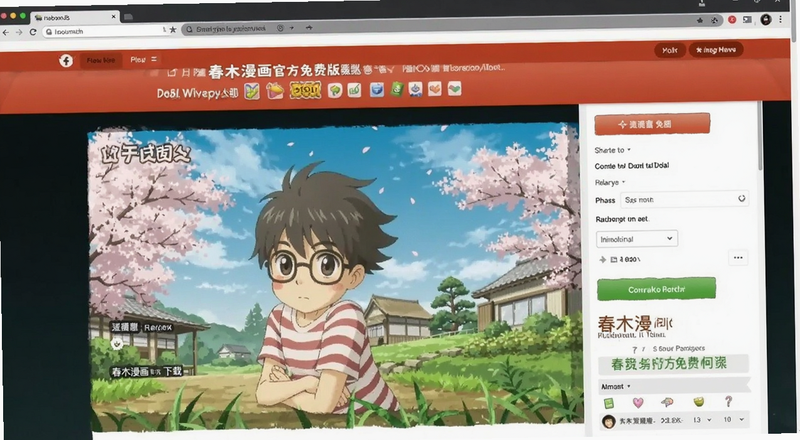Open the dropdown arrow next to 13

[709, 420]
